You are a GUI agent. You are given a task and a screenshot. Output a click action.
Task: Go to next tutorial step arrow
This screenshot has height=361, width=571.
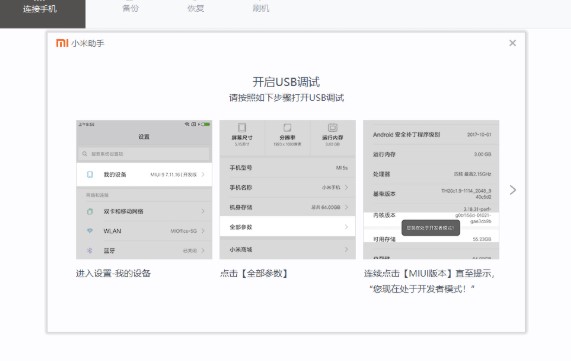513,190
